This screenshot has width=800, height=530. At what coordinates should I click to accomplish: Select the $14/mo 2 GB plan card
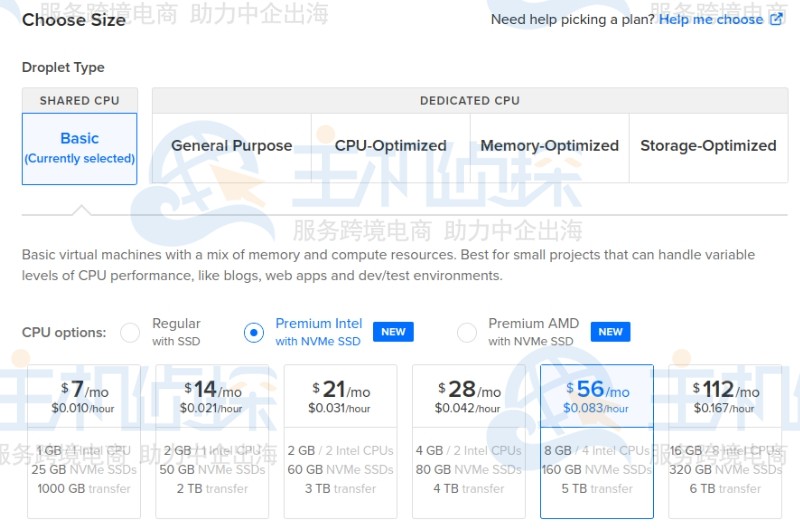(212, 441)
